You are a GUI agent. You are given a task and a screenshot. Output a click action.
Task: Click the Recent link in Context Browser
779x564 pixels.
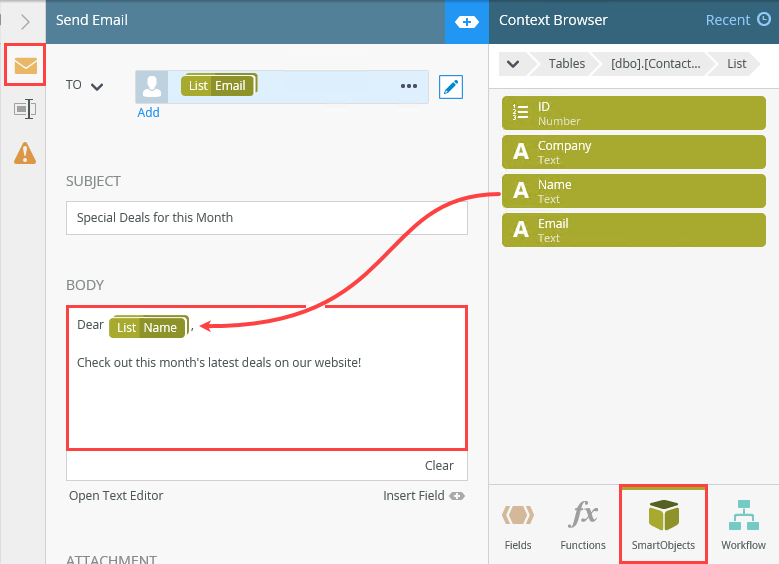[x=727, y=20]
